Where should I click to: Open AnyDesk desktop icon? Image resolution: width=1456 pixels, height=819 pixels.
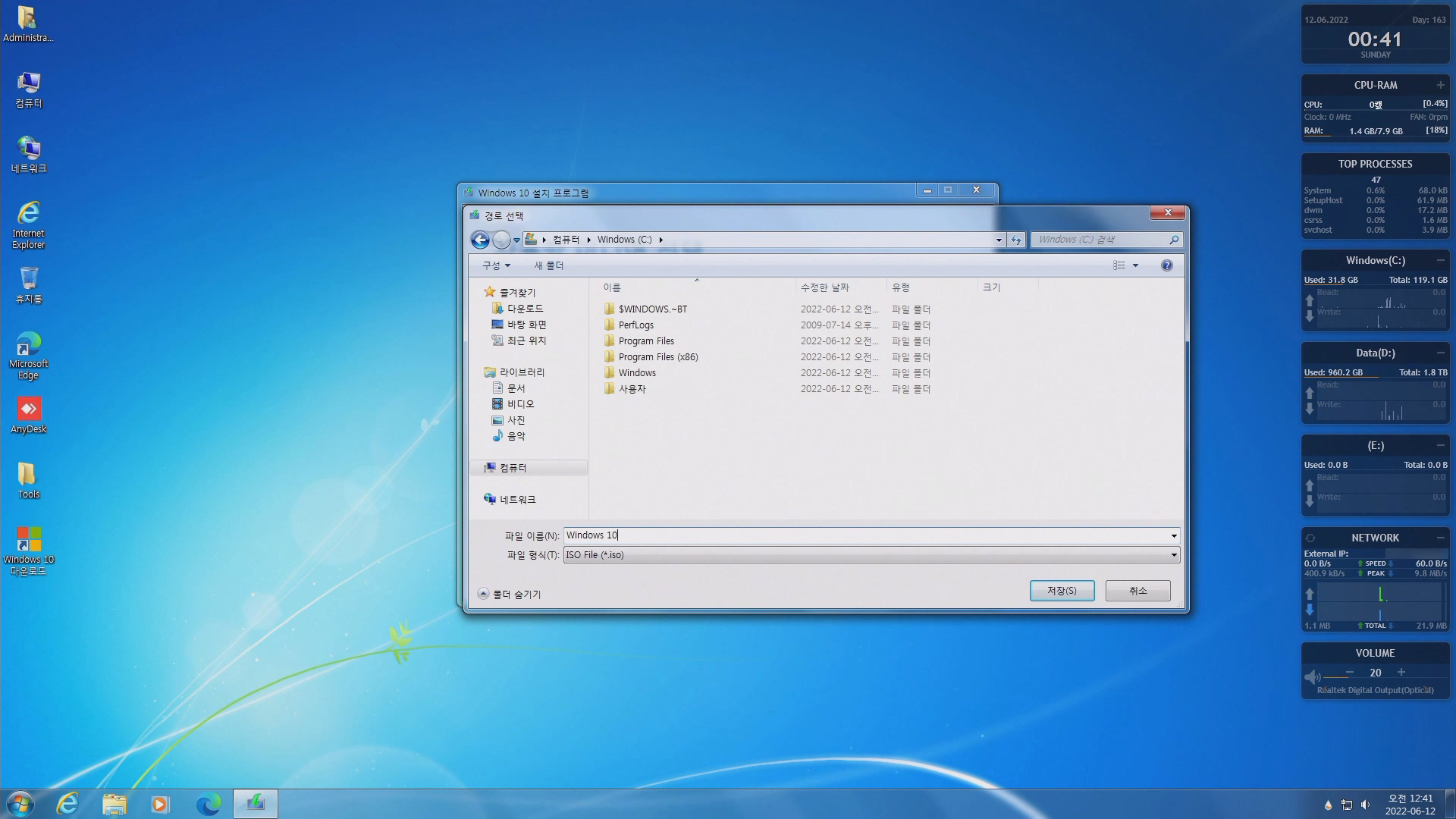tap(29, 416)
